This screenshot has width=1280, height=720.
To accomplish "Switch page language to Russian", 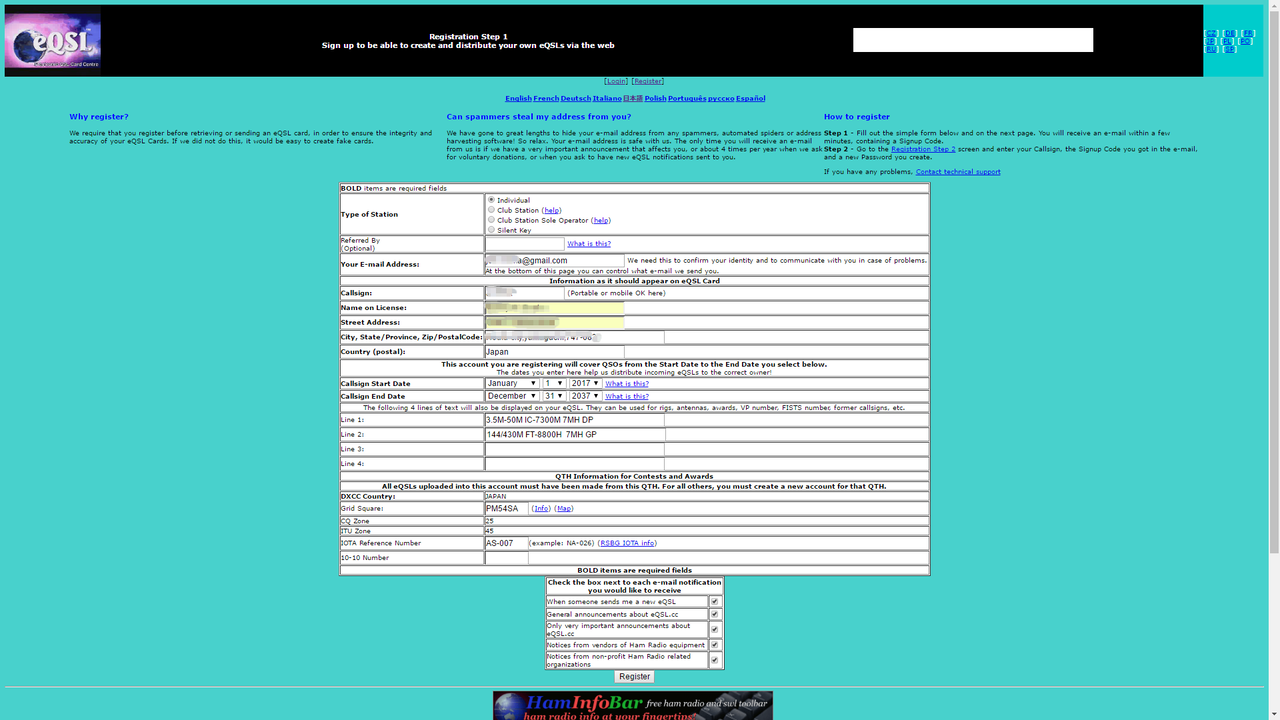I will (x=721, y=98).
